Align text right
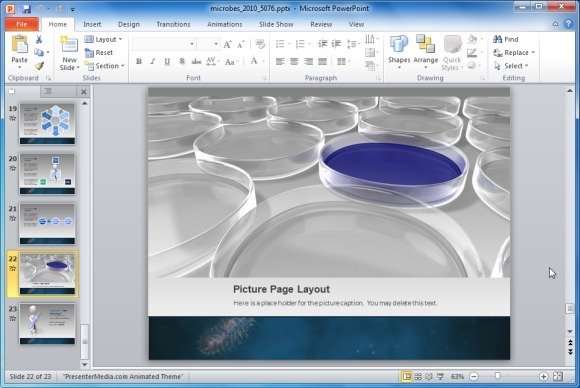The height and width of the screenshot is (388, 580). (x=308, y=61)
